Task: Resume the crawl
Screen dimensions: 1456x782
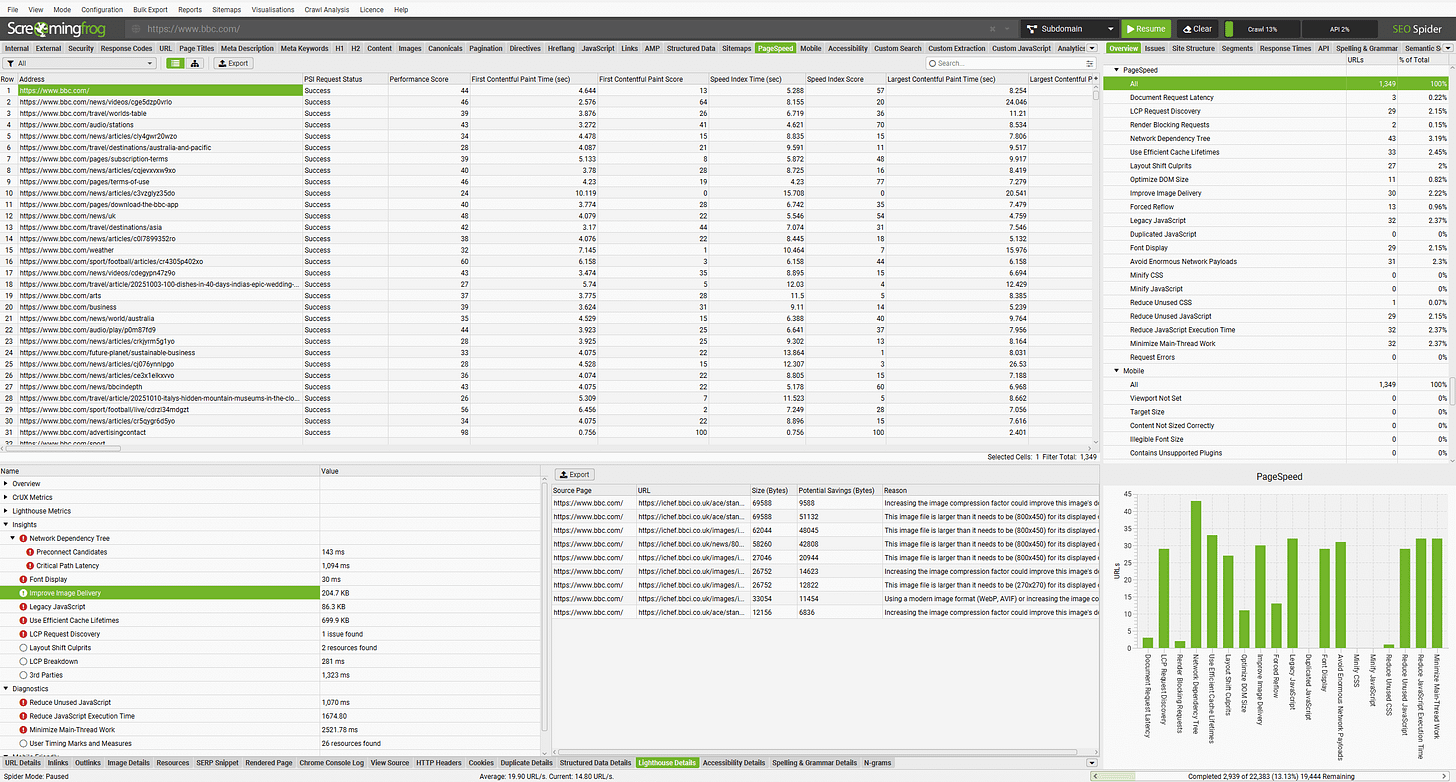Action: 1146,29
